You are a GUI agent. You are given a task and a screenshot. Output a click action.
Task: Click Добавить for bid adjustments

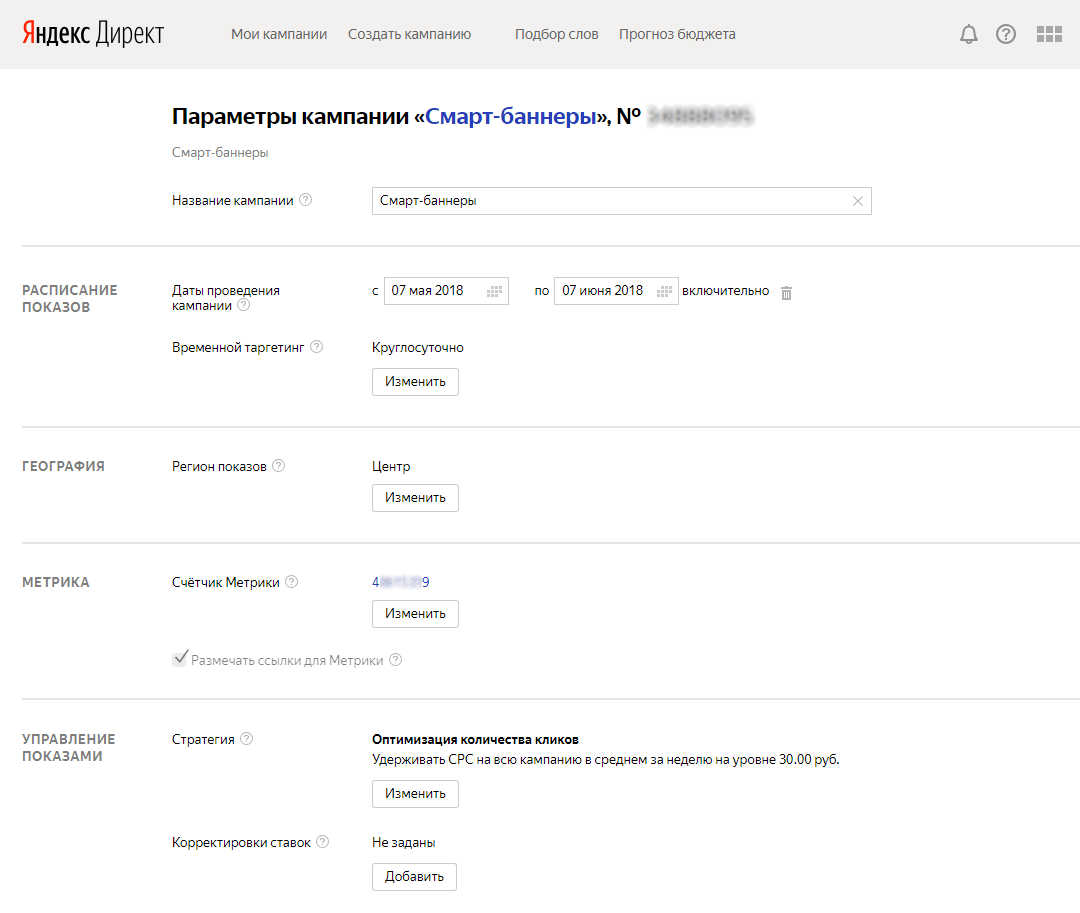(414, 877)
